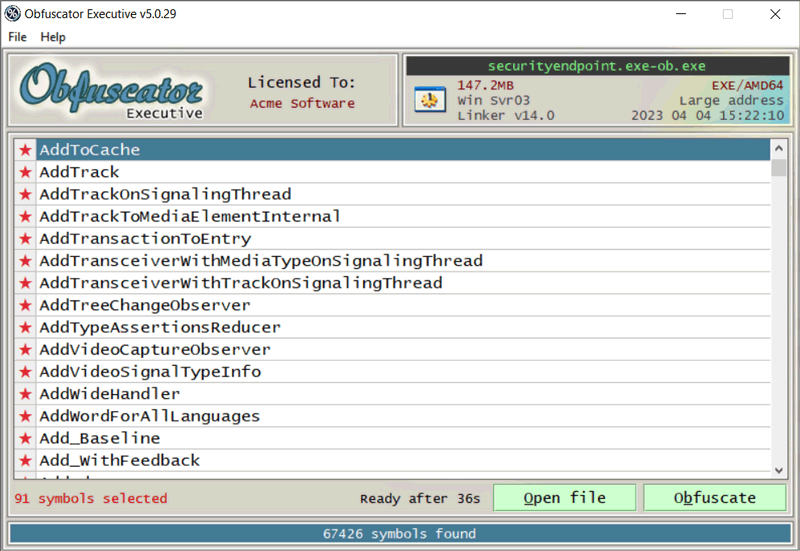The width and height of the screenshot is (800, 551).
Task: Toggle star beside AddTransceiverWithMediaTypeOnSignalingThread
Action: point(25,261)
